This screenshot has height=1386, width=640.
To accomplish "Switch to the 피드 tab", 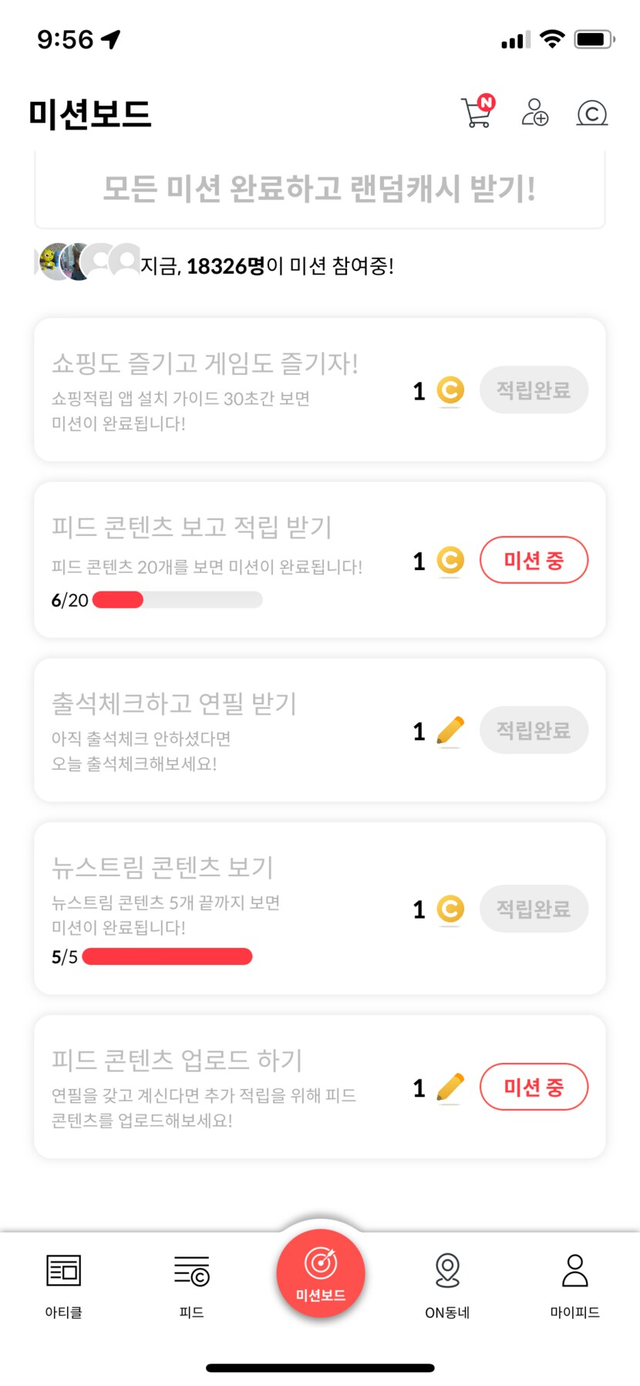I will (x=192, y=1283).
